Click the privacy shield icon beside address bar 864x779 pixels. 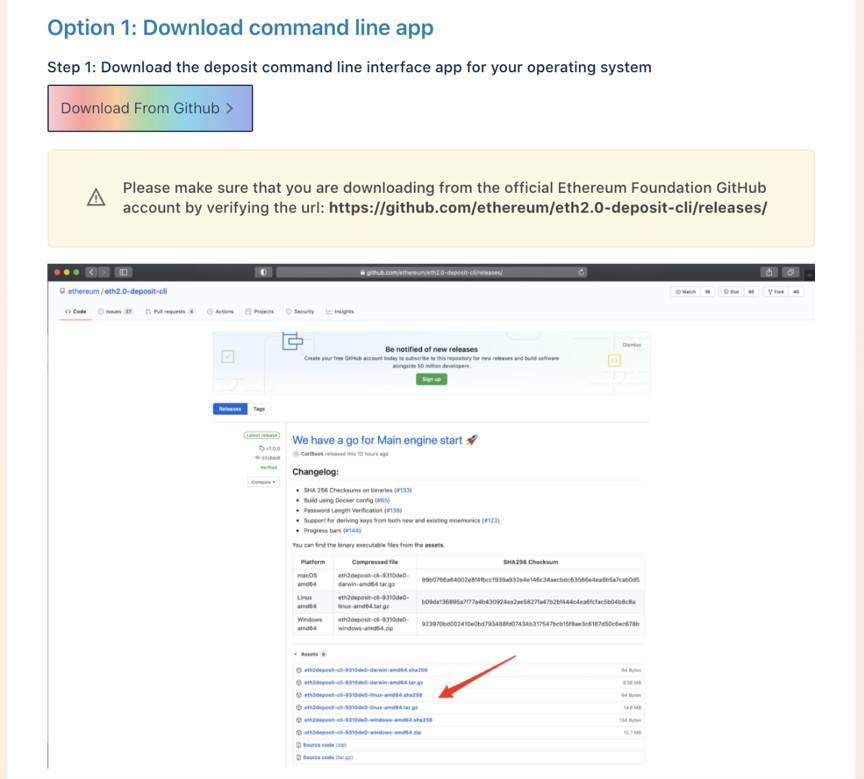pos(263,272)
